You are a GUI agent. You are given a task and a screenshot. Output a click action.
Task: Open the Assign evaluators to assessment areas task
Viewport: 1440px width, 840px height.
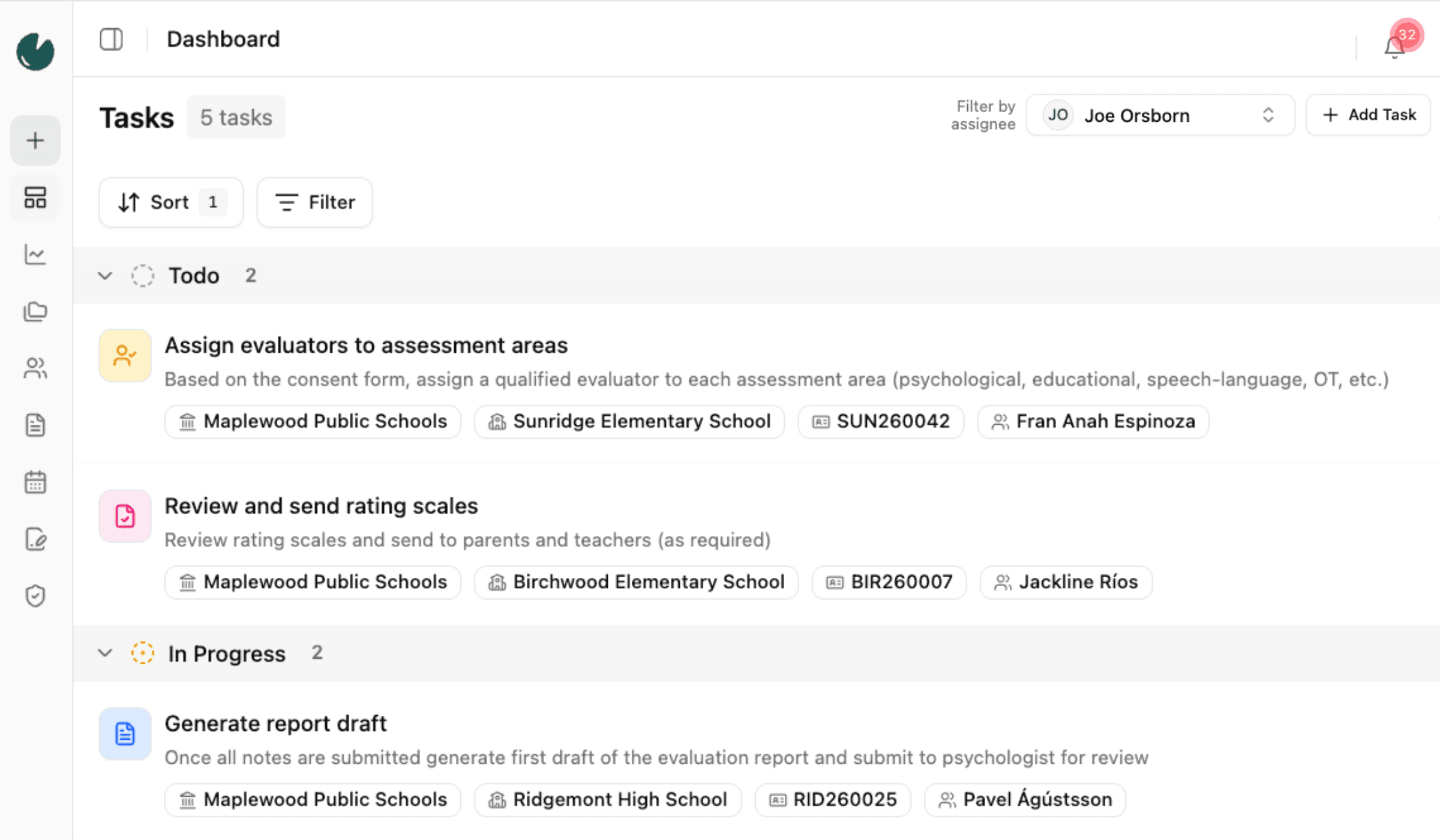(x=366, y=346)
